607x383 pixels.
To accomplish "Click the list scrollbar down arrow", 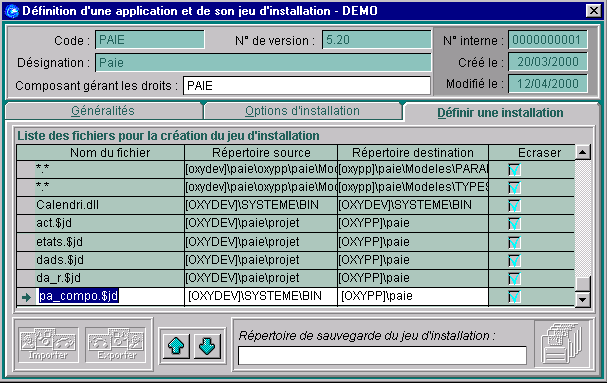I will [583, 299].
